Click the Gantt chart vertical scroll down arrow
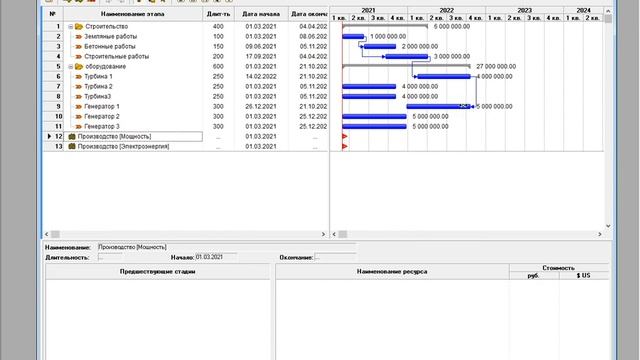The width and height of the screenshot is (640, 360). click(x=608, y=226)
